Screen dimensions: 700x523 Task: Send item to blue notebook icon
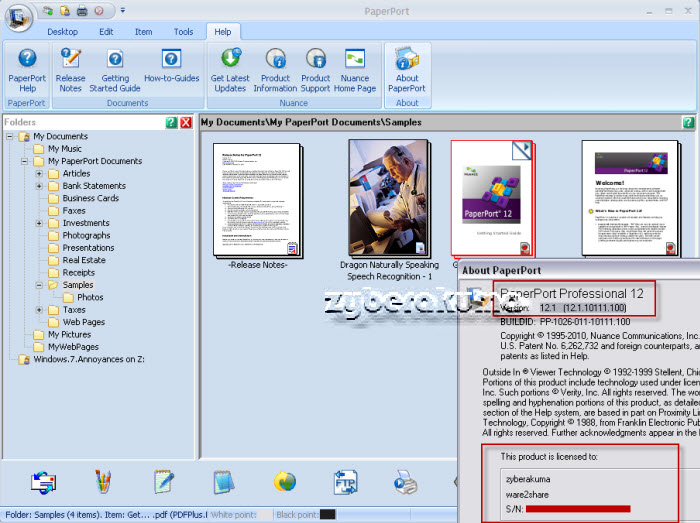click(224, 482)
